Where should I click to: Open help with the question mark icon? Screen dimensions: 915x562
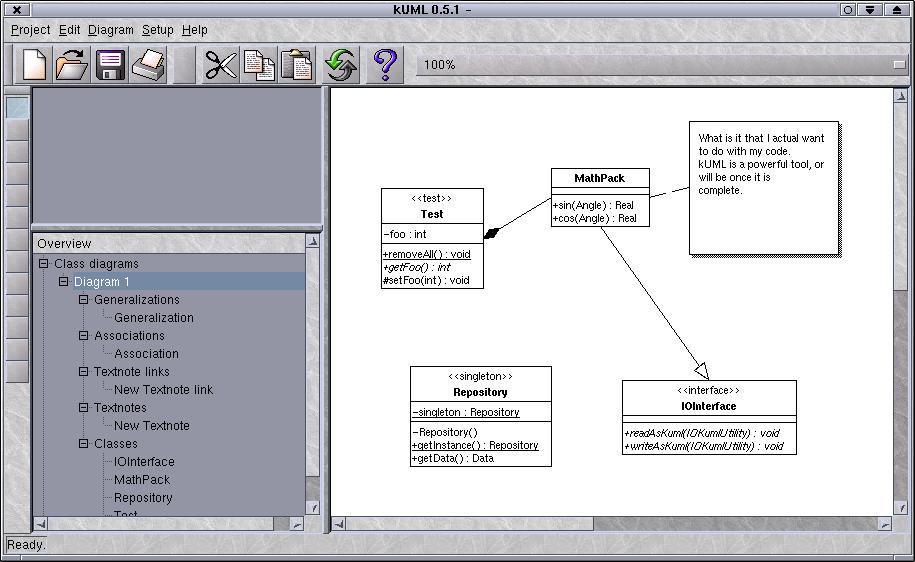385,65
